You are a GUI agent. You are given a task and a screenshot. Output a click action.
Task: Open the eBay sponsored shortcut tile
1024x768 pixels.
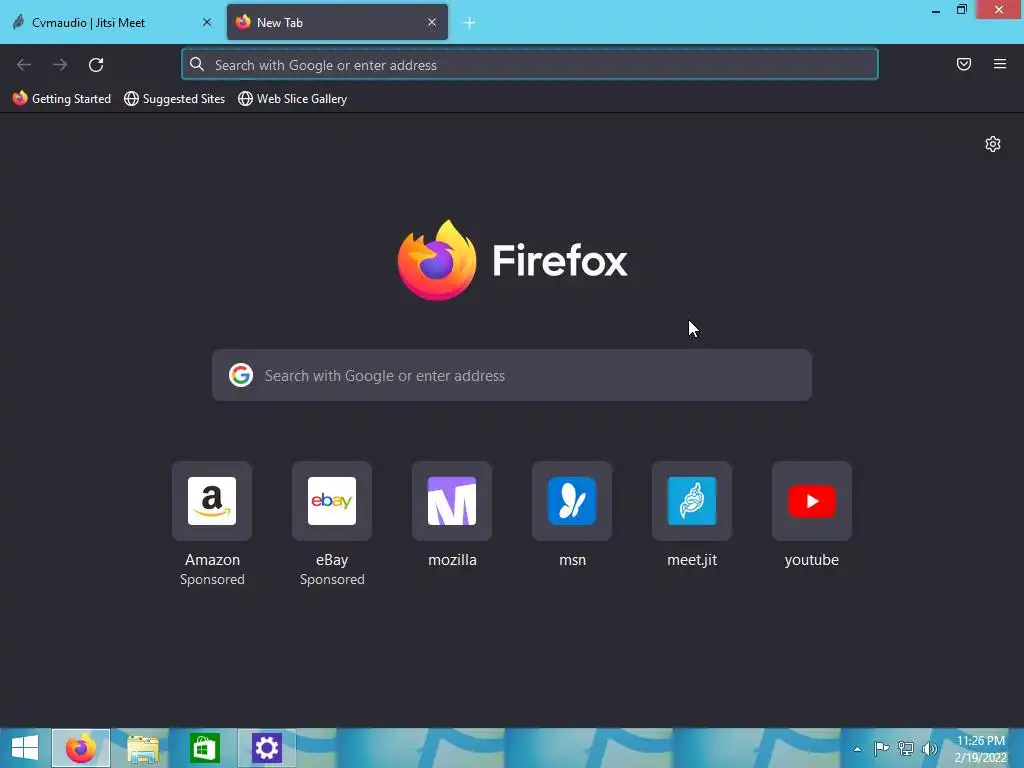tap(332, 501)
